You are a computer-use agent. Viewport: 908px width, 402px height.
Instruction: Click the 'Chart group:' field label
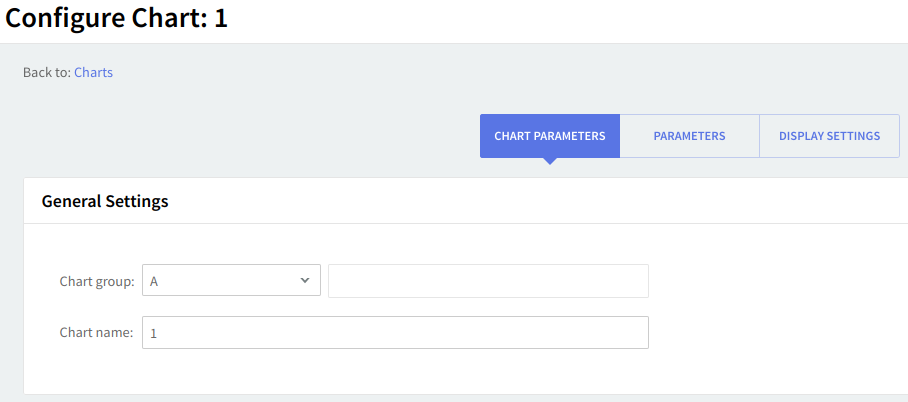point(97,282)
